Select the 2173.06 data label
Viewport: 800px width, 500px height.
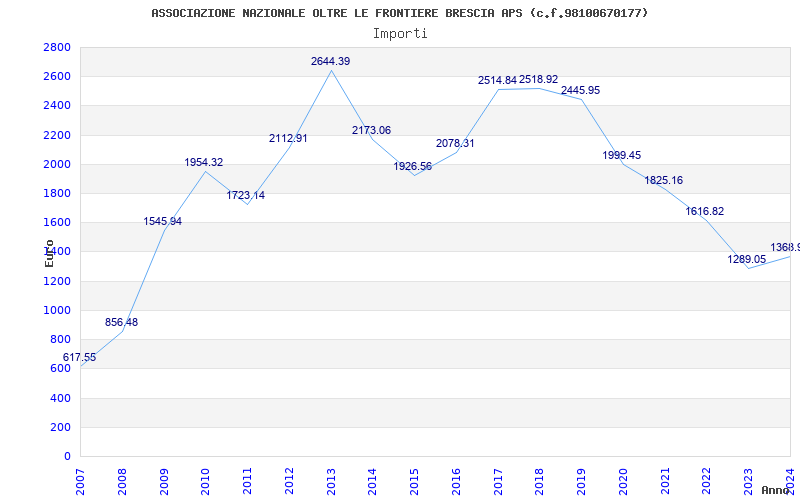click(x=371, y=130)
